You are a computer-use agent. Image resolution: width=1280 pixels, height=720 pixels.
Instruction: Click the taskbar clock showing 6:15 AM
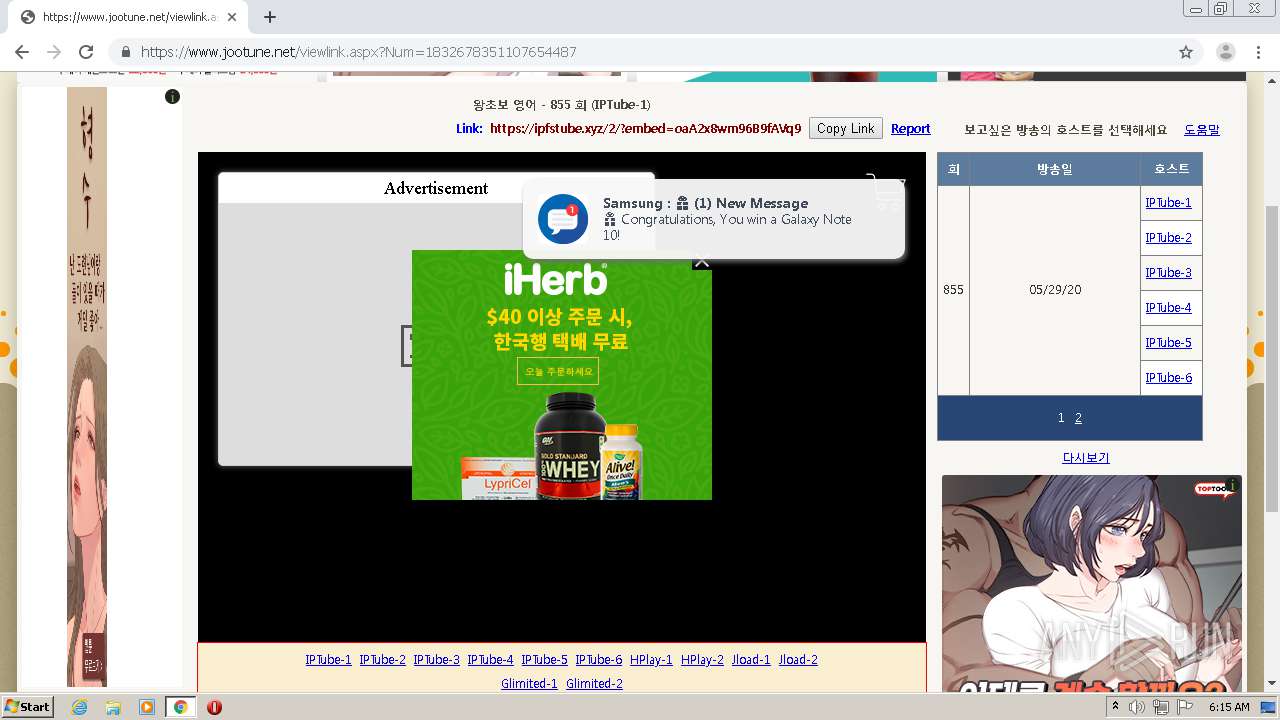click(1229, 707)
